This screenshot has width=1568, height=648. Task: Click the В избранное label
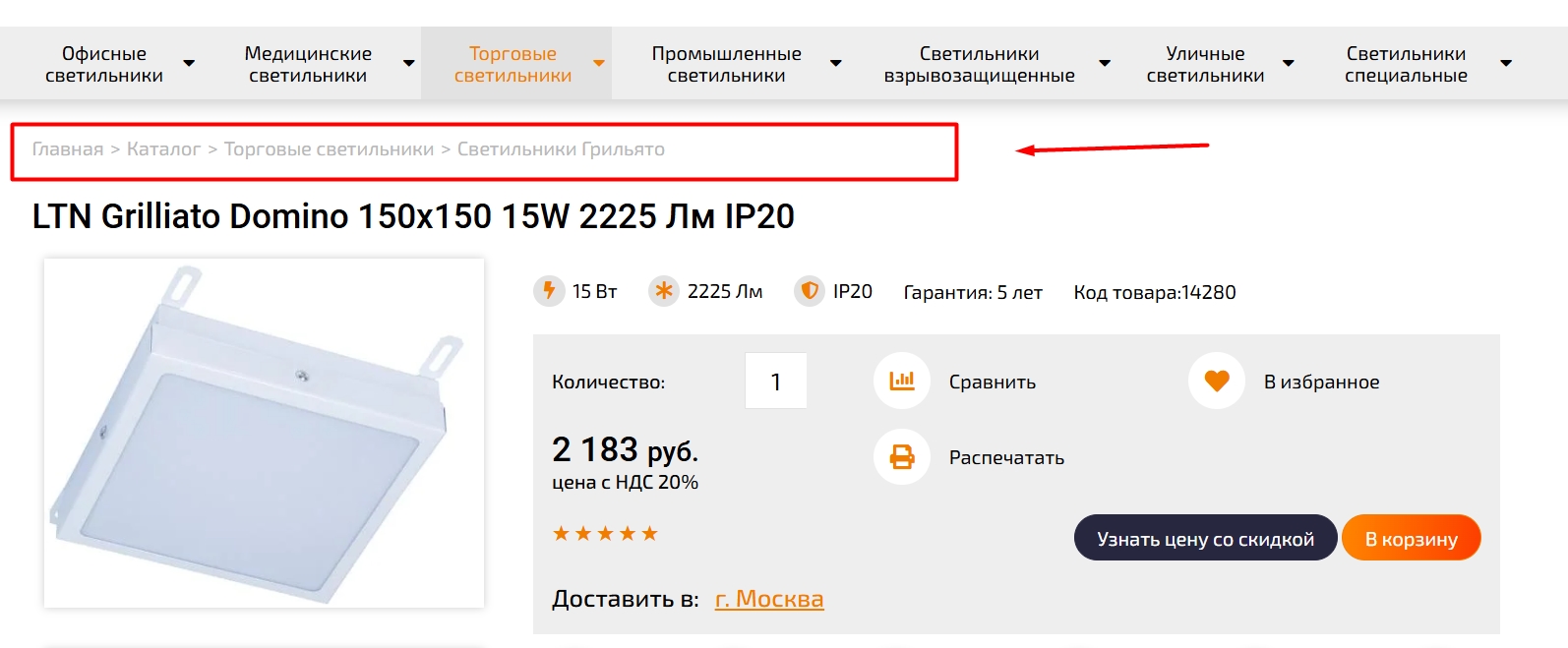click(x=1322, y=383)
